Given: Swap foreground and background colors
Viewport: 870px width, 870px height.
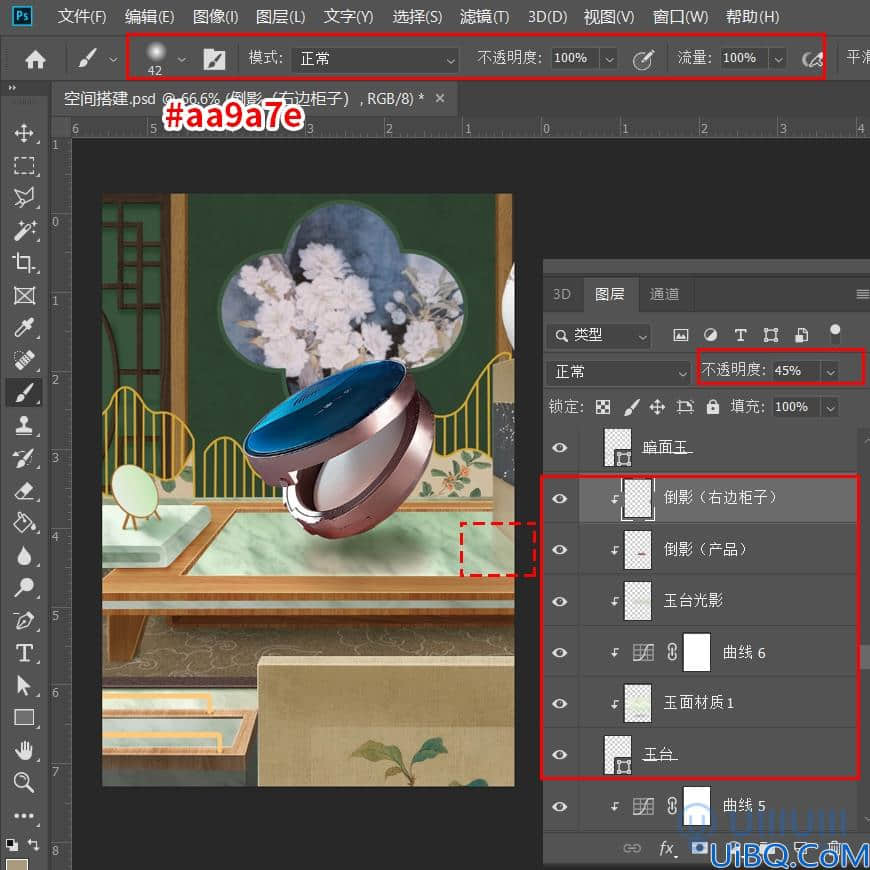Looking at the screenshot, I should click(x=33, y=844).
